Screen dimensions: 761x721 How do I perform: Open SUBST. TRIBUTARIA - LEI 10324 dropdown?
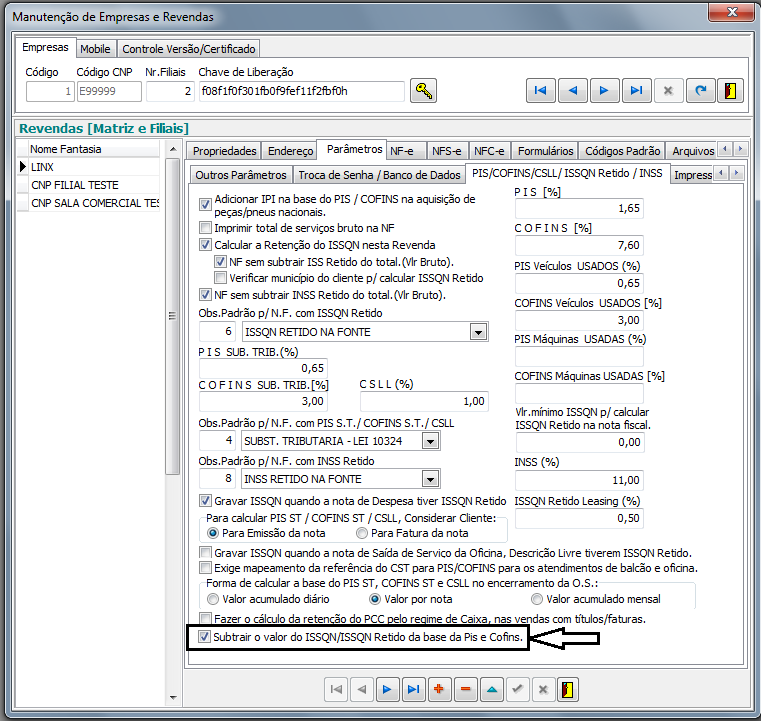point(430,441)
